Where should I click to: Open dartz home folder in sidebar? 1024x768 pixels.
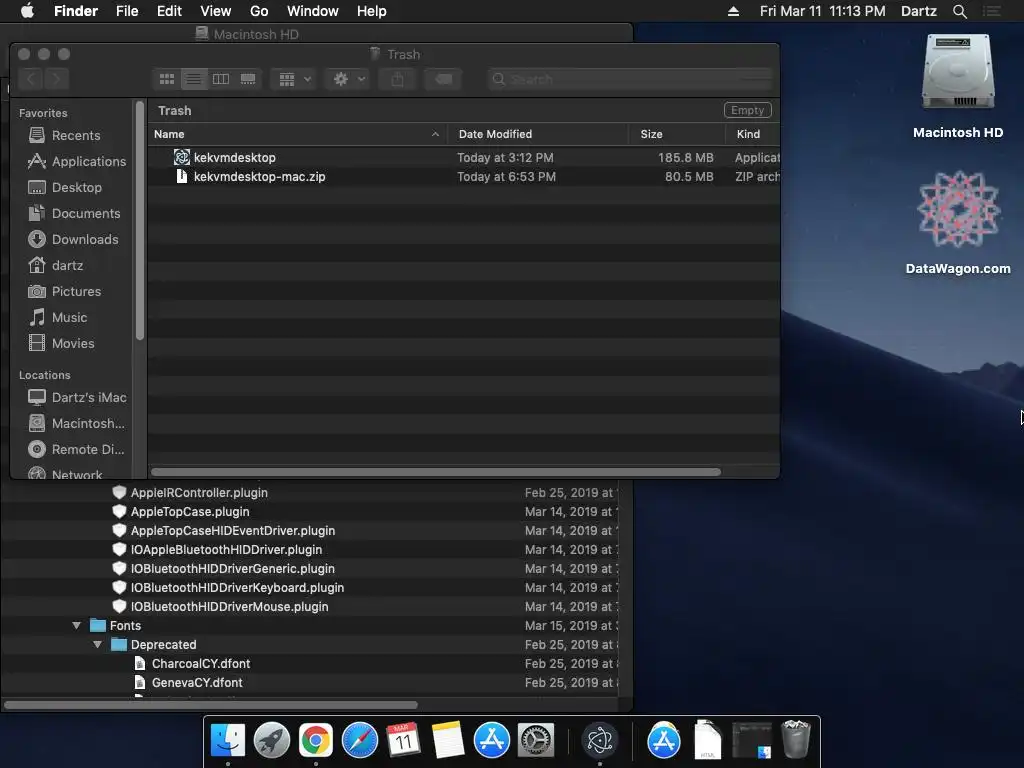[x=56, y=265]
